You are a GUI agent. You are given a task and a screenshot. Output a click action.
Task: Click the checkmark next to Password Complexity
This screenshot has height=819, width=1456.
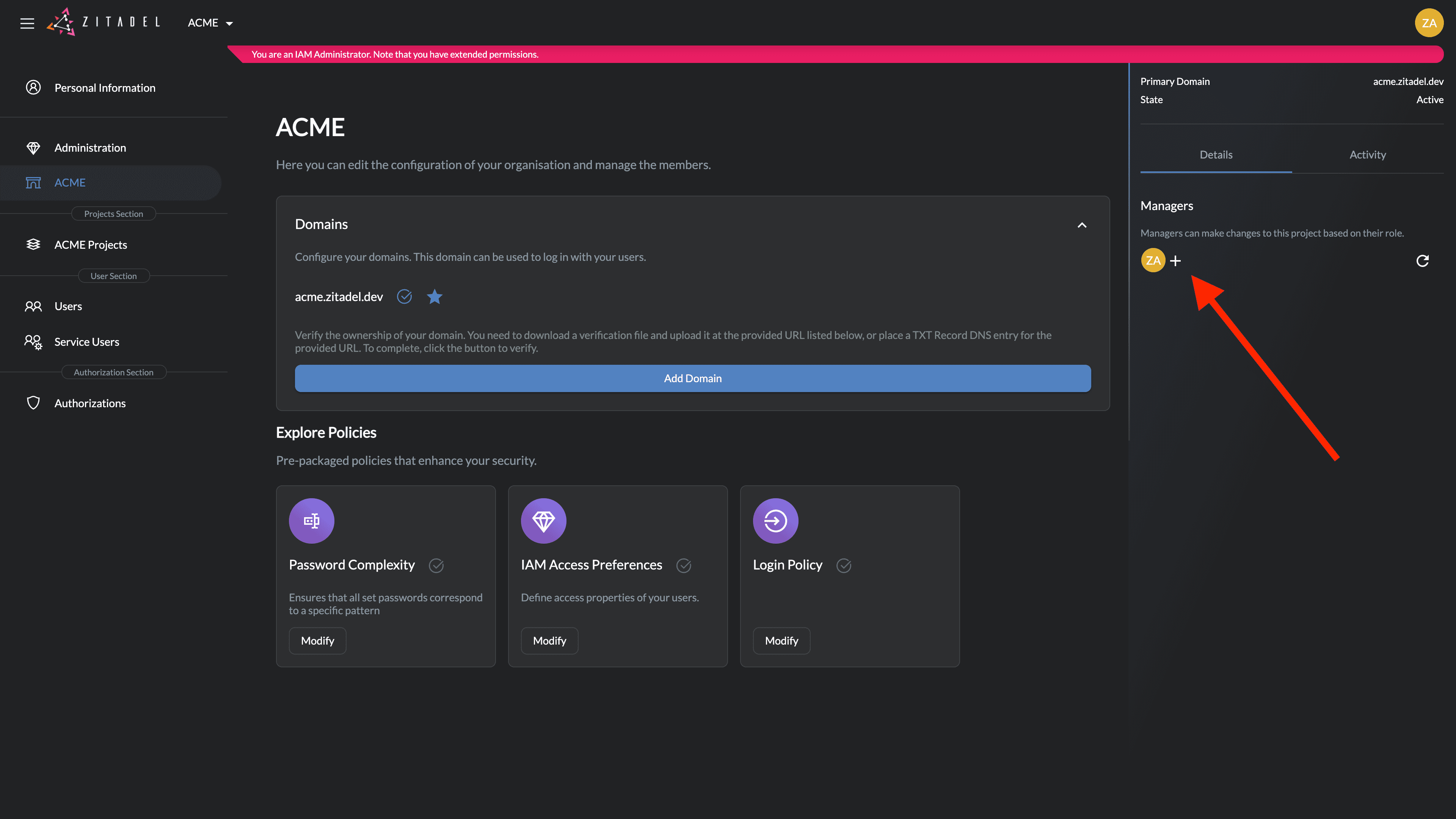[x=436, y=565]
